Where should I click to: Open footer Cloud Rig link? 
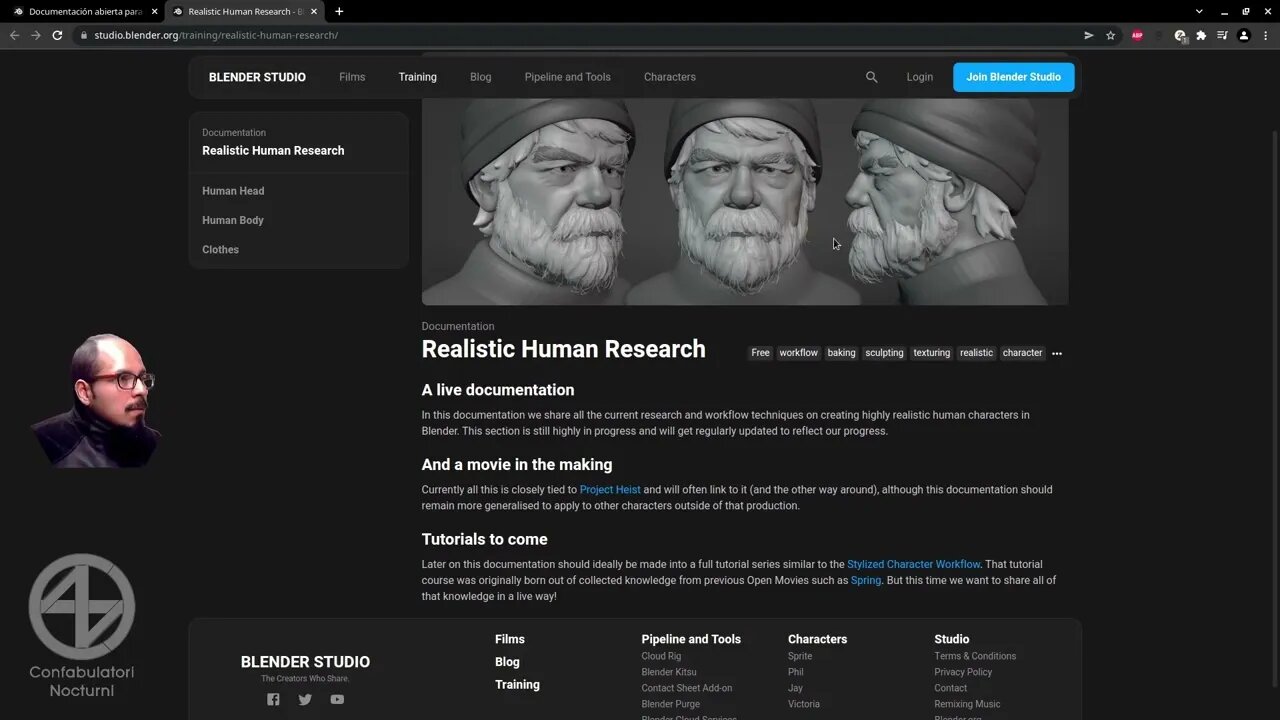pyautogui.click(x=661, y=656)
